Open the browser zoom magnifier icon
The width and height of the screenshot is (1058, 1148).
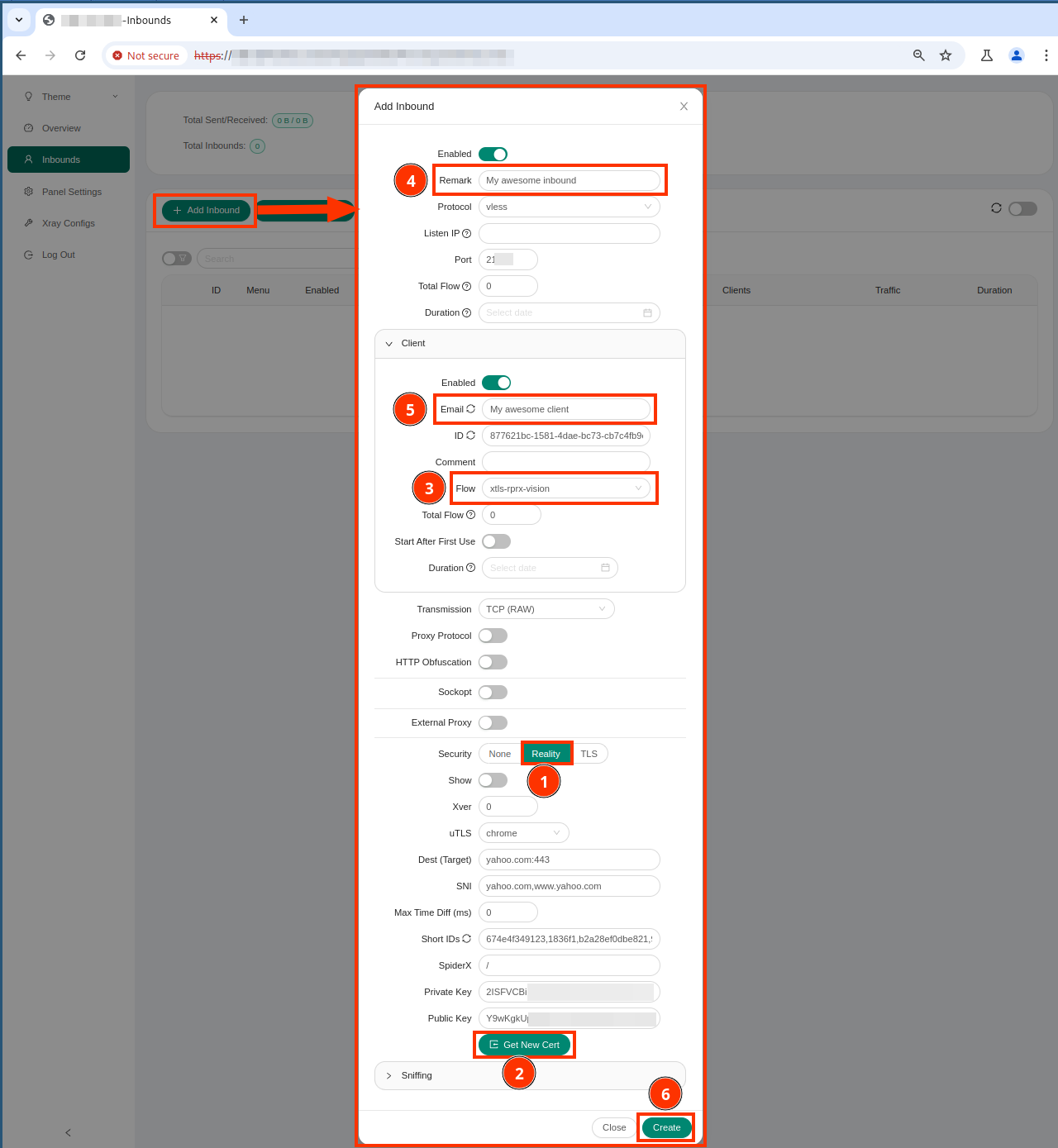(x=918, y=55)
